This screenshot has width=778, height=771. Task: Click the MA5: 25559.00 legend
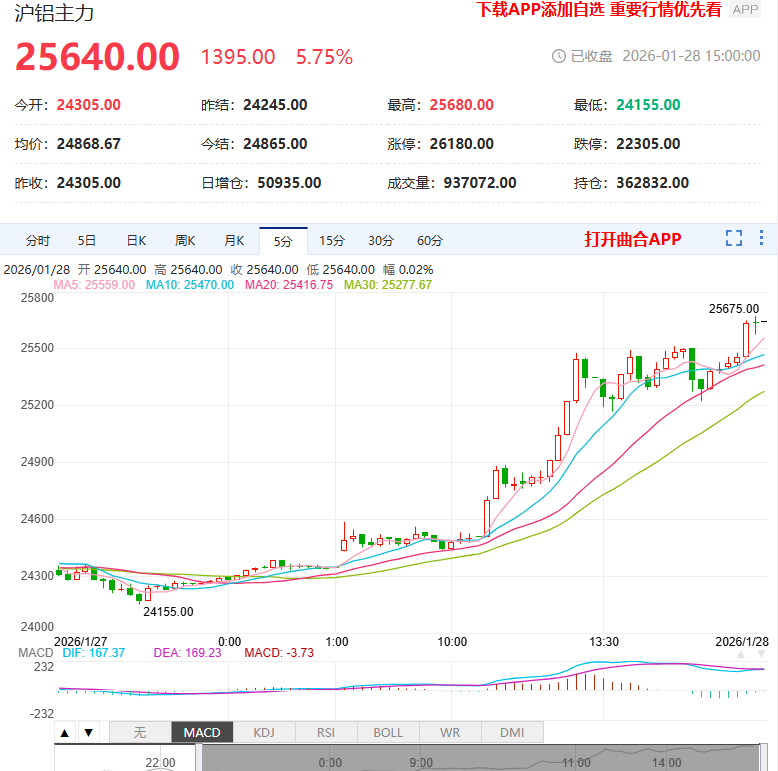(x=94, y=285)
